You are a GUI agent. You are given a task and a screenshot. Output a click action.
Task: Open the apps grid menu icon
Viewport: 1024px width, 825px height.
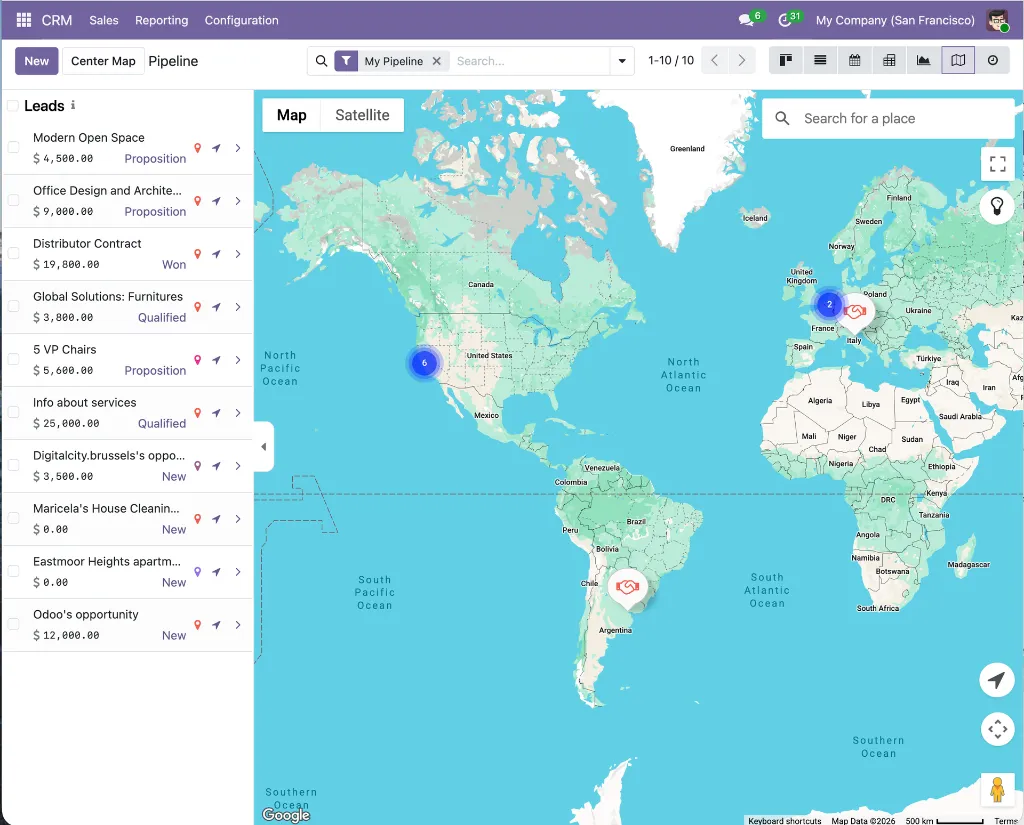tap(24, 20)
